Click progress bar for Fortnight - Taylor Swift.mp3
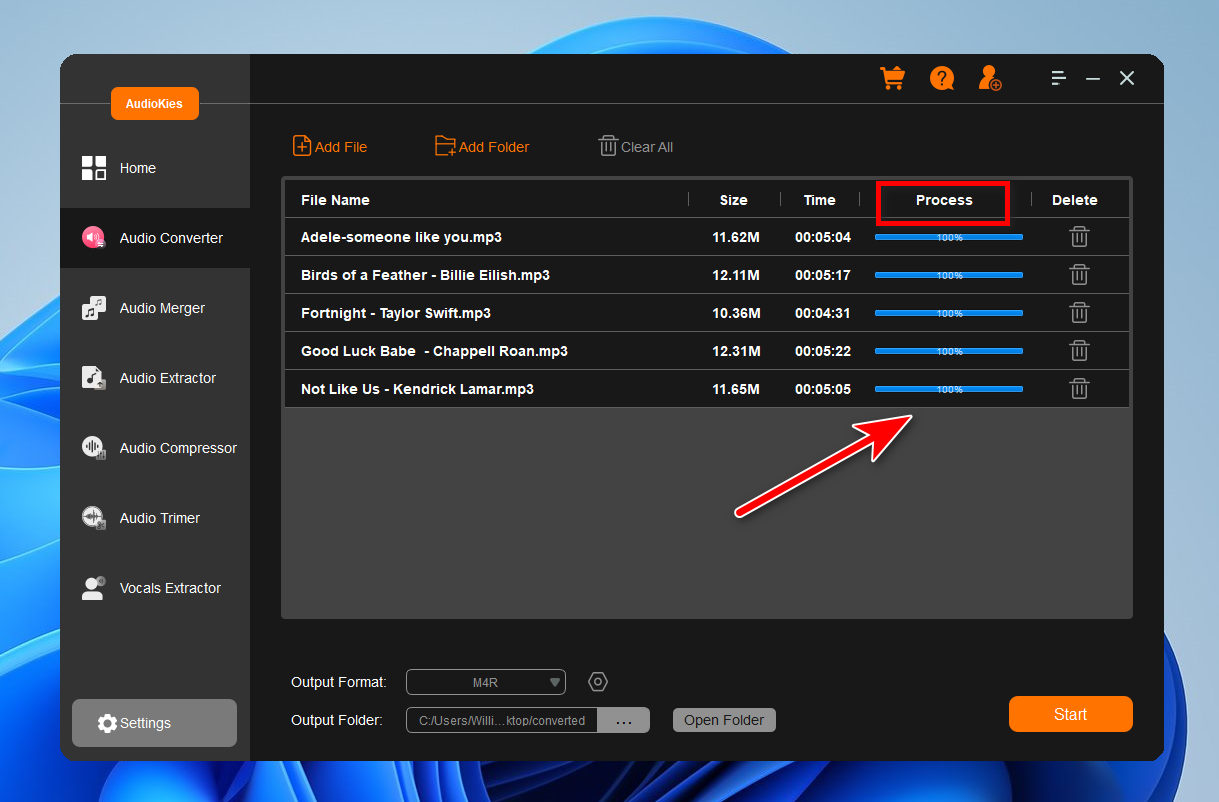The image size is (1219, 802). point(949,313)
